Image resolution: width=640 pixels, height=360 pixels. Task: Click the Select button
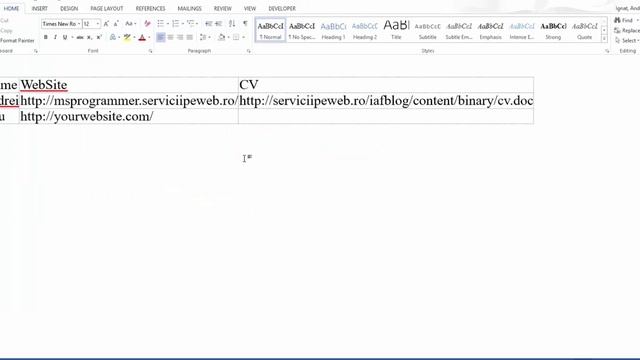(x=627, y=40)
